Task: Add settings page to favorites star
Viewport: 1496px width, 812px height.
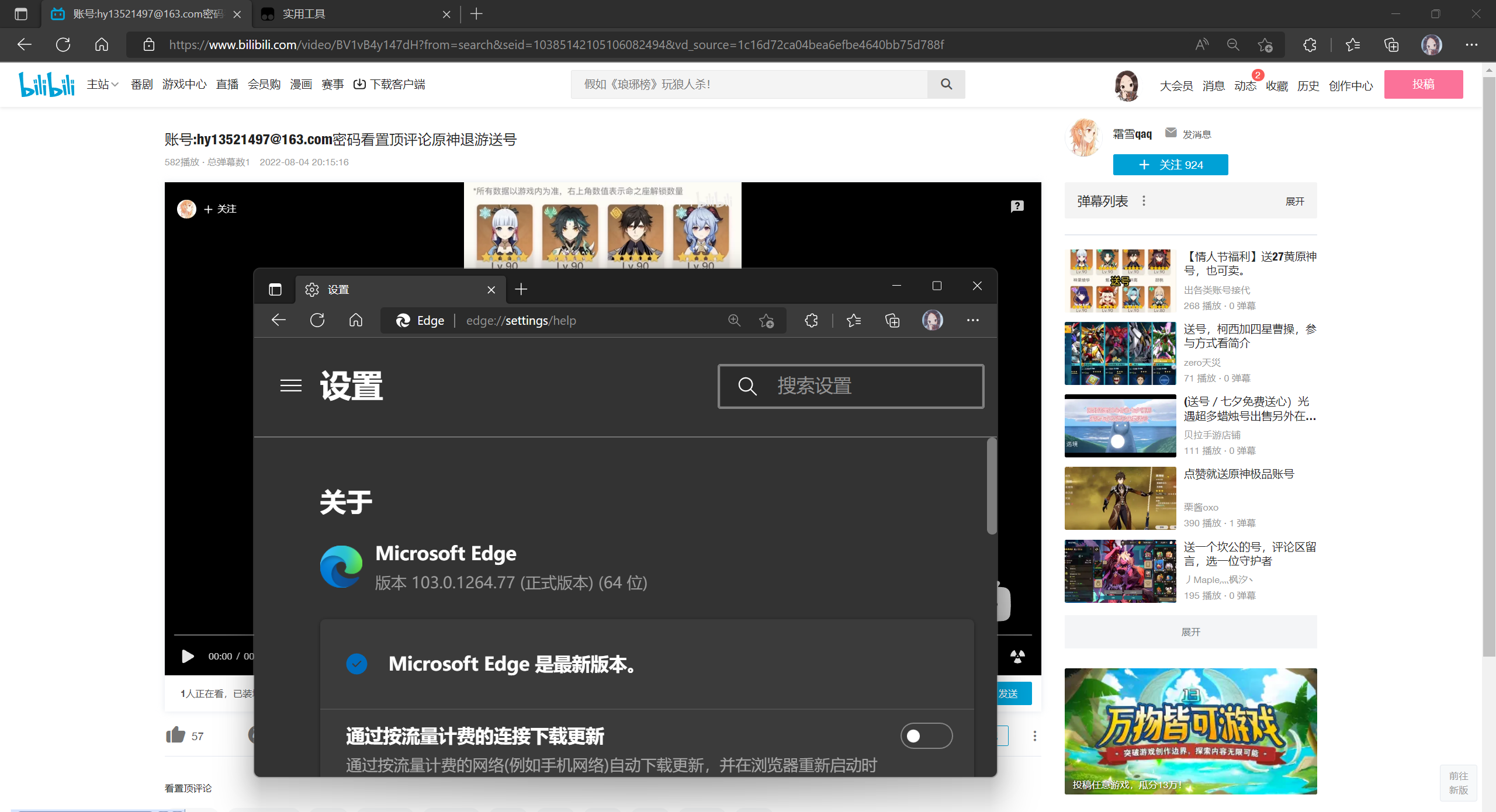Action: coord(766,320)
